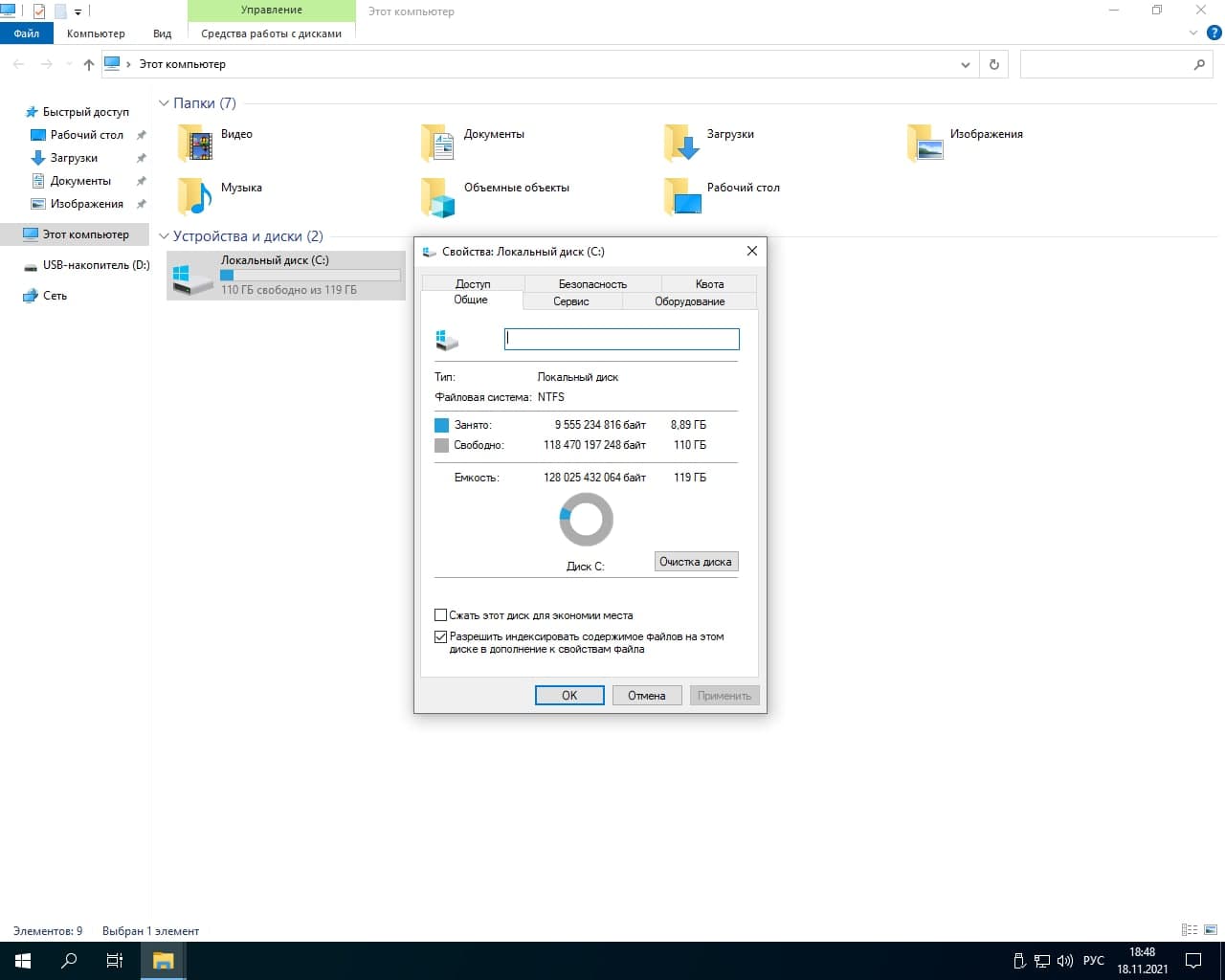Confirm the properties dialog with ОК
This screenshot has width=1225, height=980.
point(569,696)
